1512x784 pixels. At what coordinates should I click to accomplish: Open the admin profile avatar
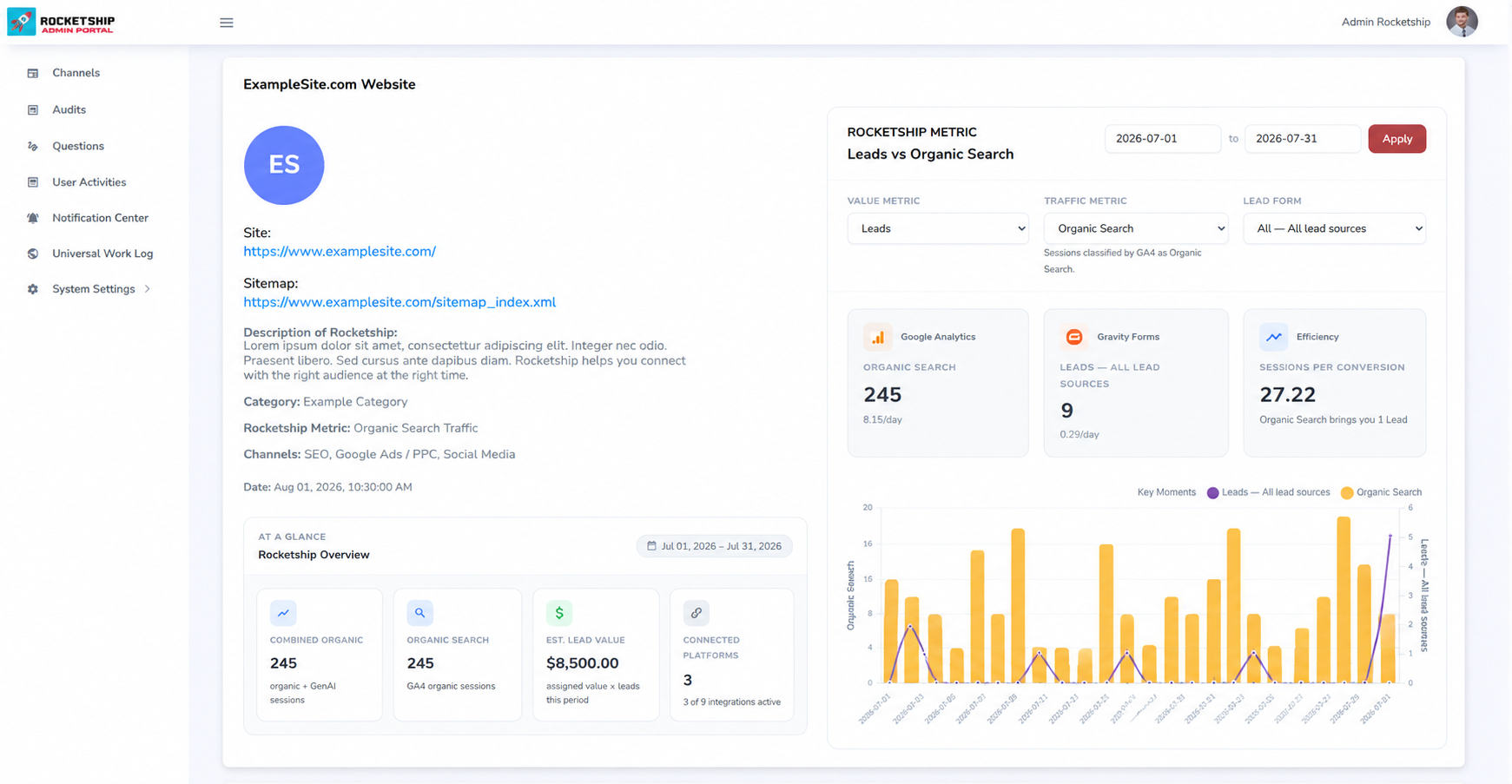coord(1462,22)
